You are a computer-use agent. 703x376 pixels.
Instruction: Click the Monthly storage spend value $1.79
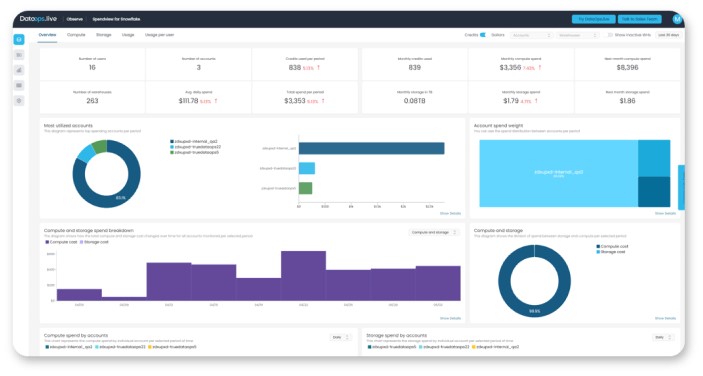click(511, 101)
